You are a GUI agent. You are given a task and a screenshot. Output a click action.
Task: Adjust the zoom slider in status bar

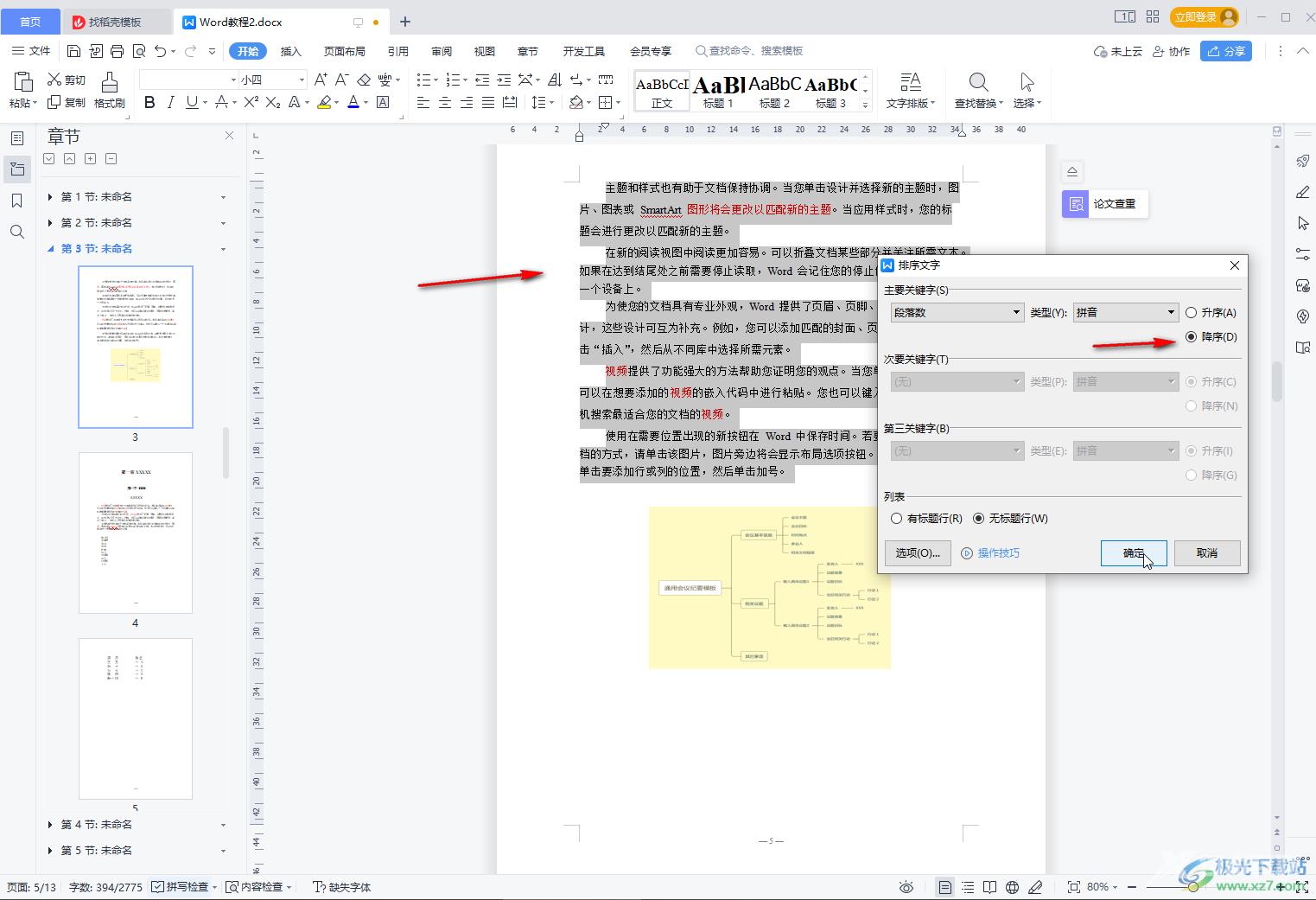pos(1193,887)
